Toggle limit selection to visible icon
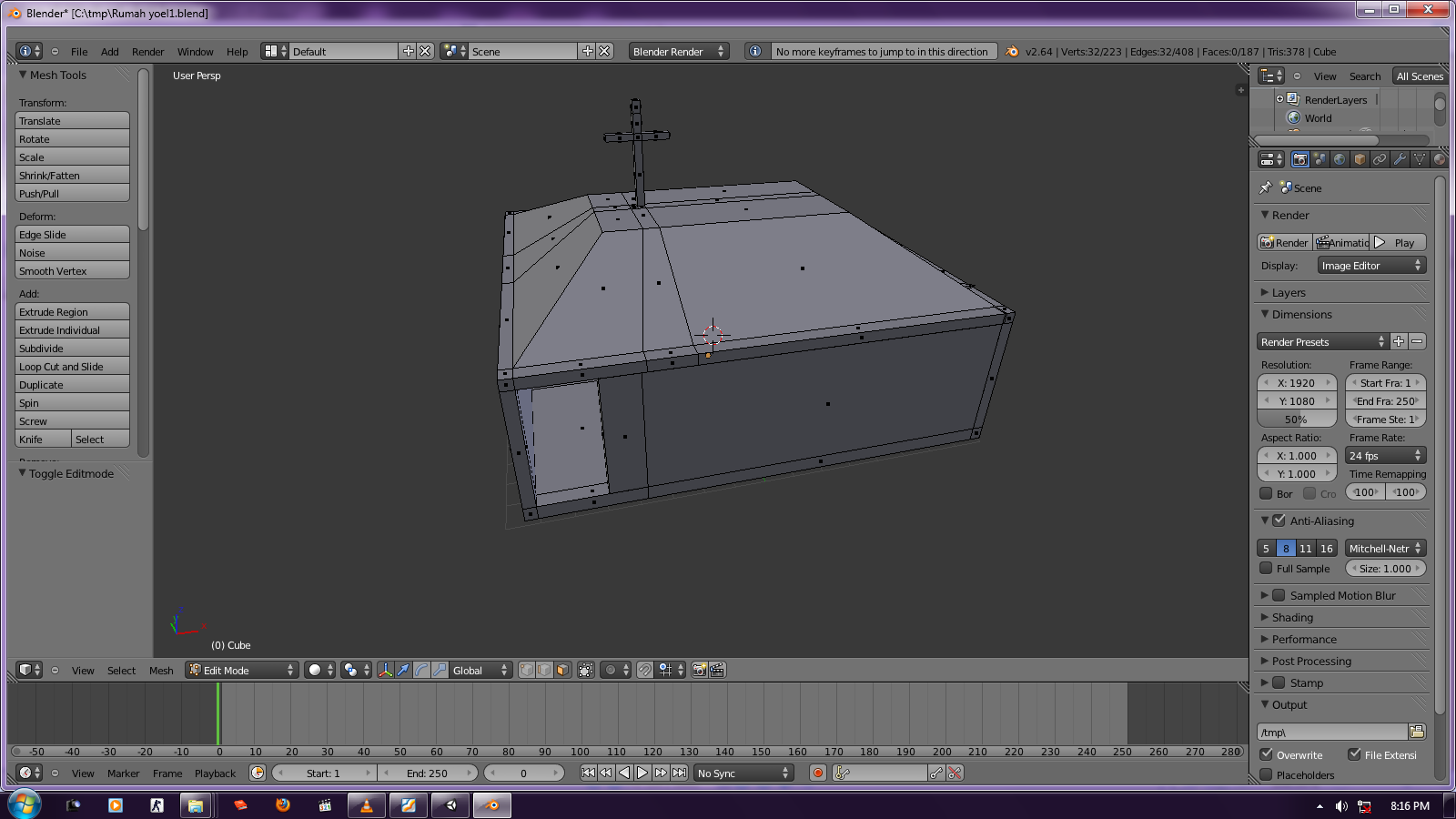 (586, 670)
